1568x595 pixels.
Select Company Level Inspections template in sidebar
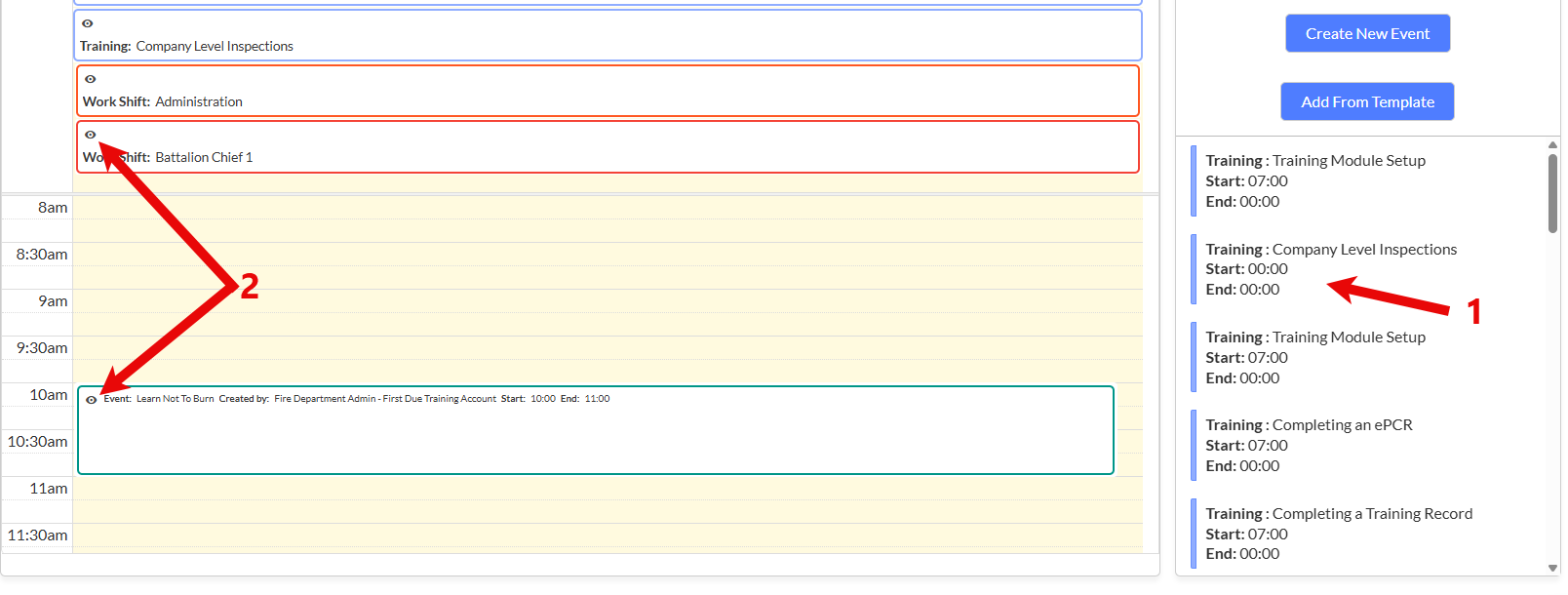[x=1330, y=269]
